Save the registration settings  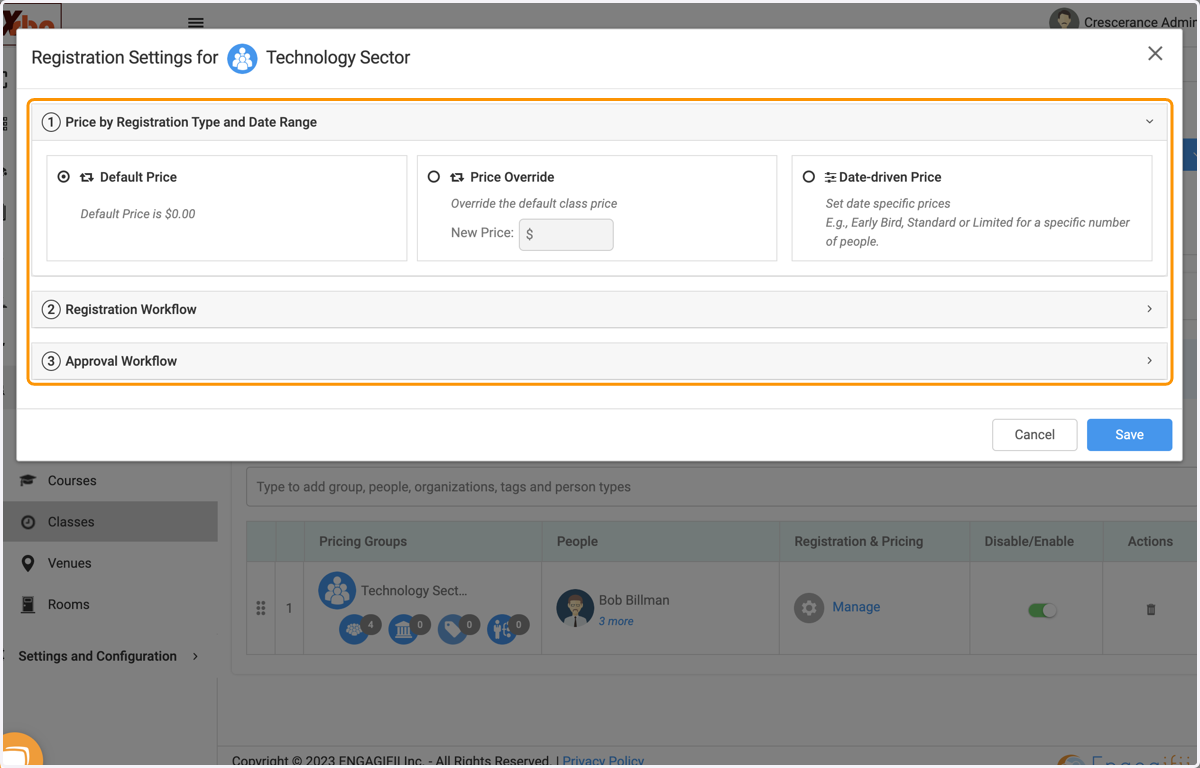click(x=1129, y=435)
